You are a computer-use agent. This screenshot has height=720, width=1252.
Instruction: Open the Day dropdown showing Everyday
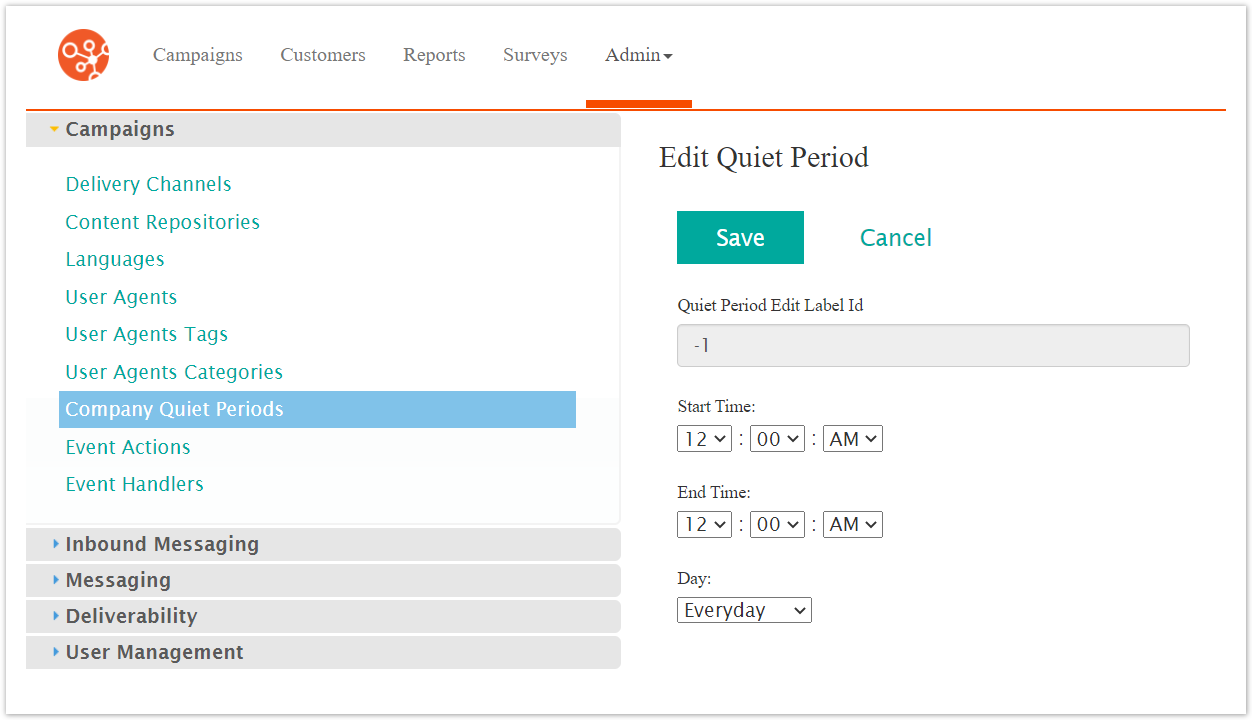(x=744, y=609)
